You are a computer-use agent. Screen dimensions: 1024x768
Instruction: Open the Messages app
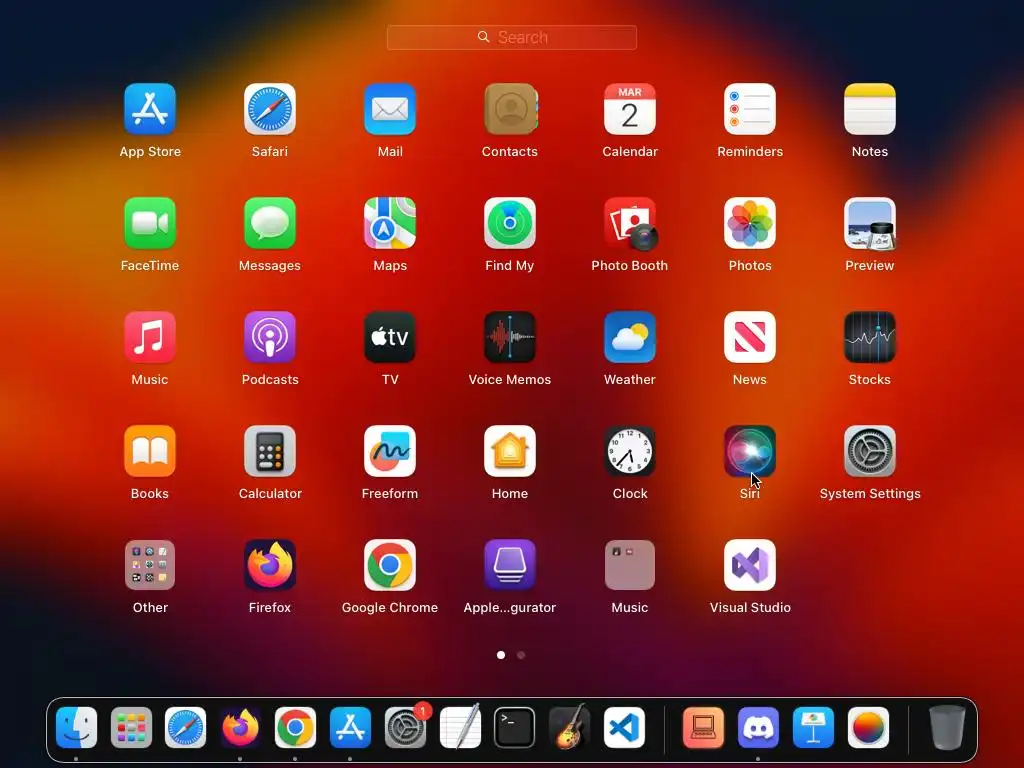pyautogui.click(x=270, y=223)
